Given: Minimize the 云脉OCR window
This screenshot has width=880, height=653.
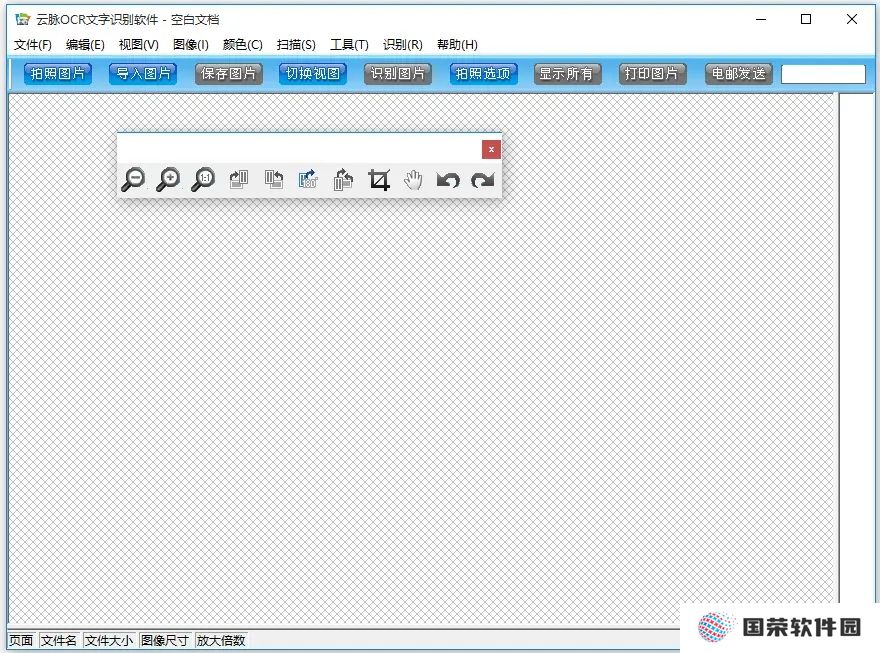Looking at the screenshot, I should (761, 19).
